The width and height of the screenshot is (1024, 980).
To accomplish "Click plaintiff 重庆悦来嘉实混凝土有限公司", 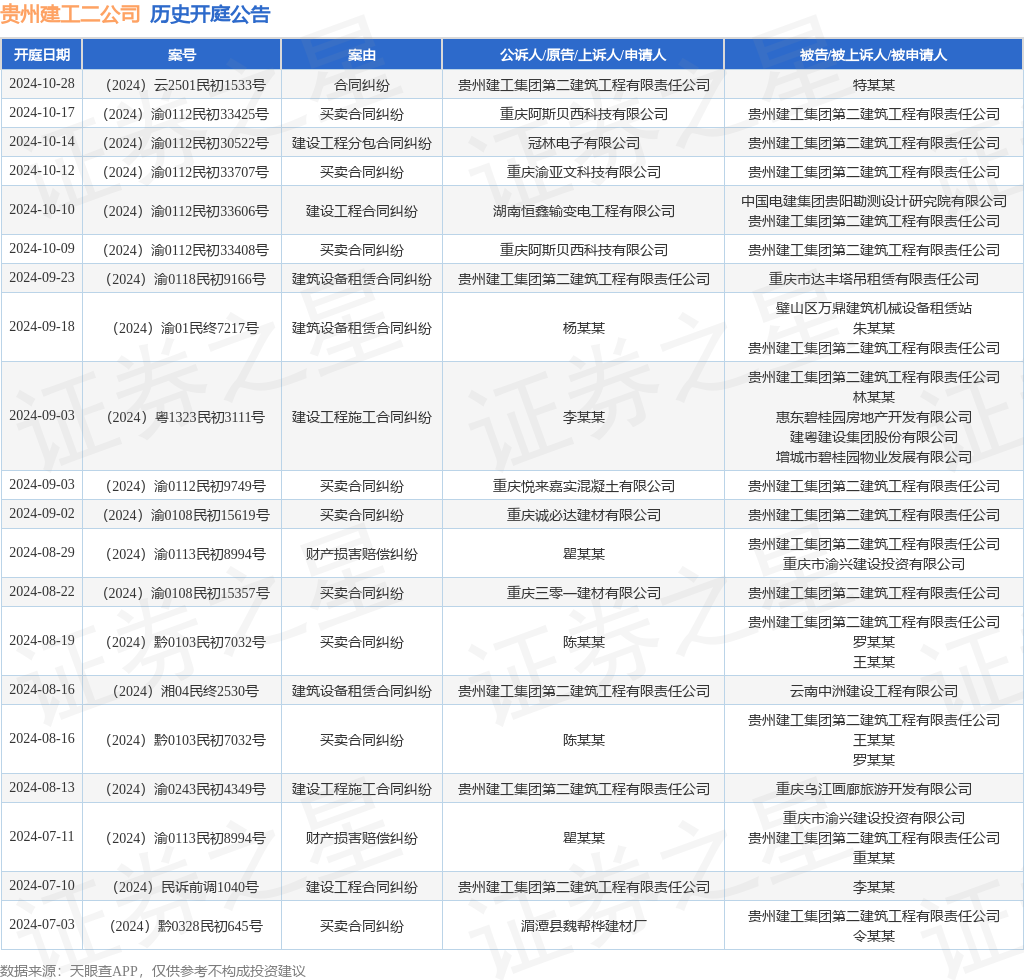I will point(583,486).
